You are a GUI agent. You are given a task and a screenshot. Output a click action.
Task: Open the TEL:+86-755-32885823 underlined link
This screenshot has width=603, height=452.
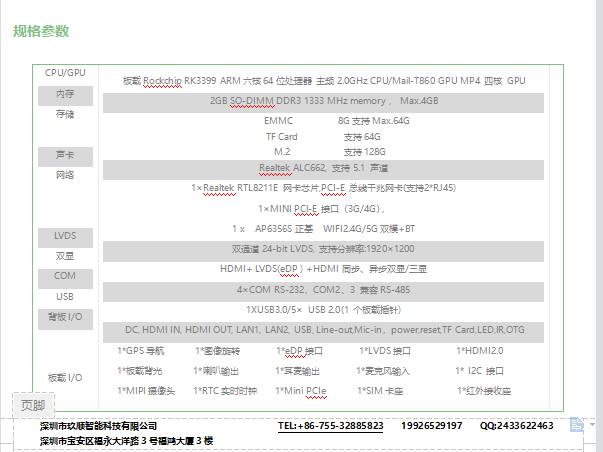[331, 426]
